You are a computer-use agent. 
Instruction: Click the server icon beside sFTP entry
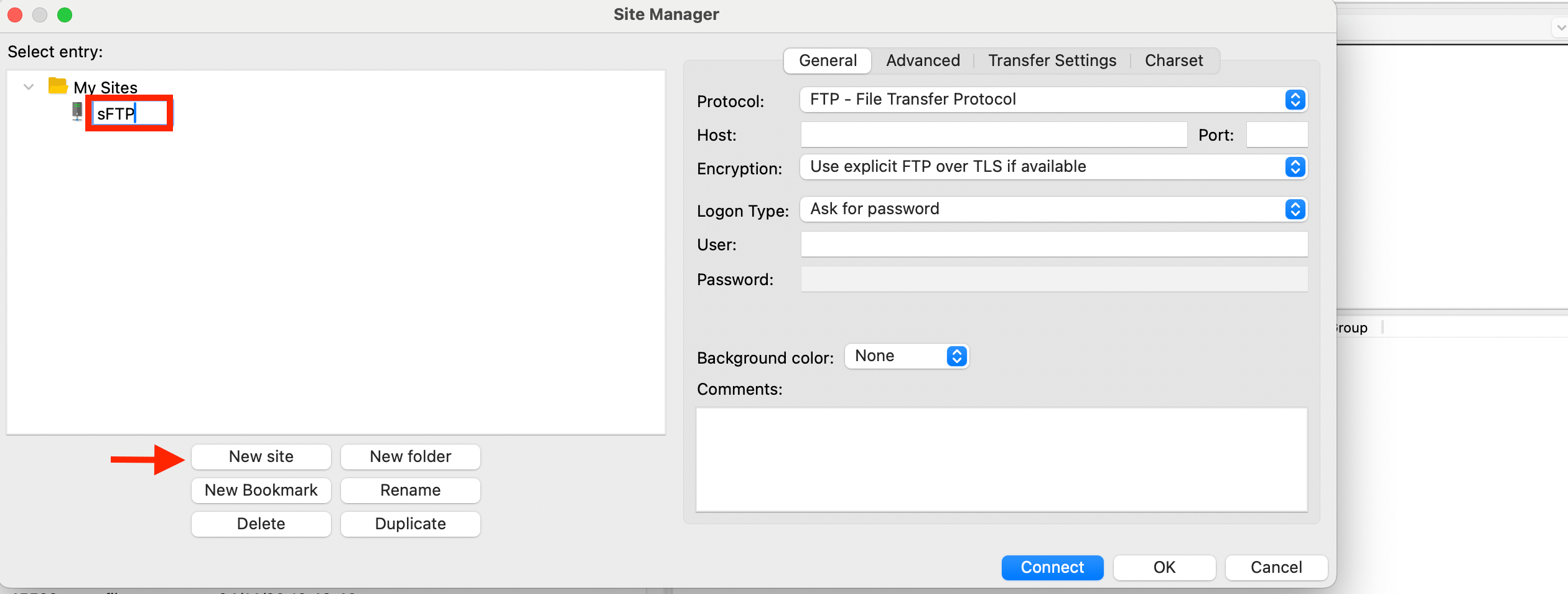pos(77,112)
